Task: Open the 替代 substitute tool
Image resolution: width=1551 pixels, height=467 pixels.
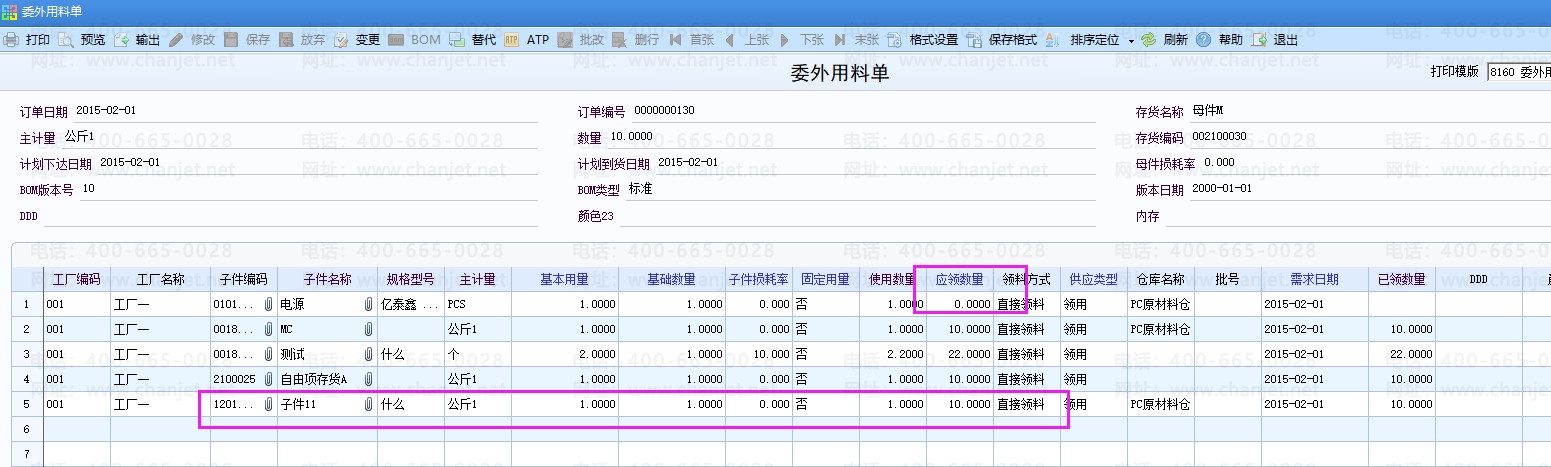Action: [x=456, y=40]
